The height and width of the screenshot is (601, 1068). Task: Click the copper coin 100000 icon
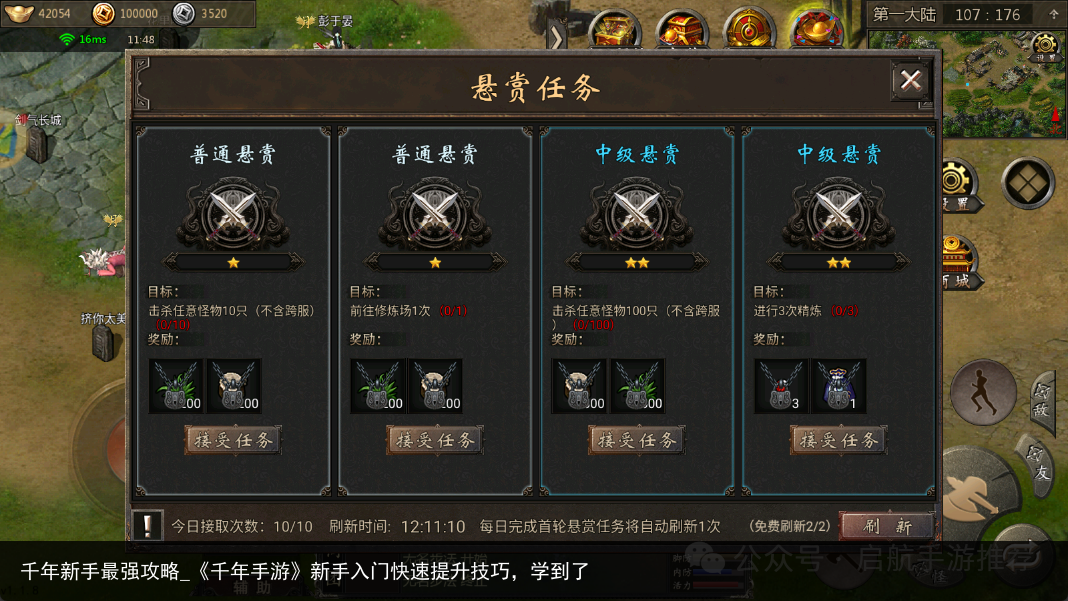[104, 13]
